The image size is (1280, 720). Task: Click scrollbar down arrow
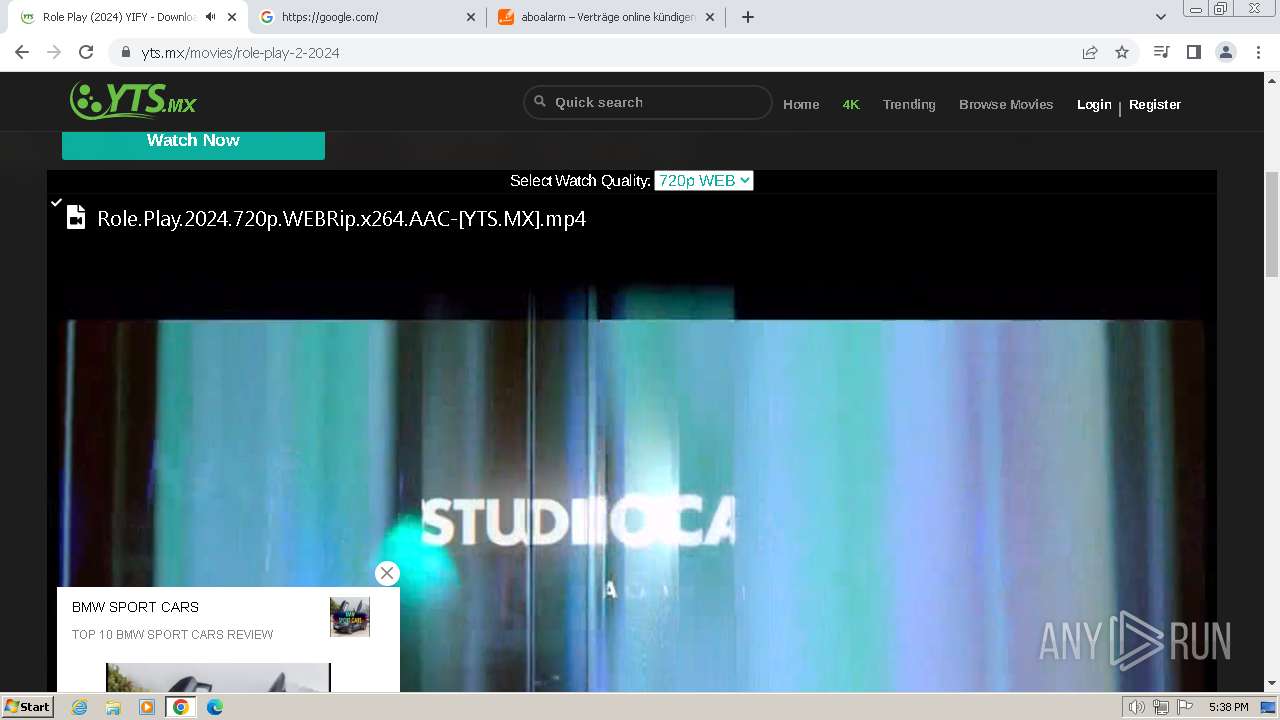[1272, 684]
